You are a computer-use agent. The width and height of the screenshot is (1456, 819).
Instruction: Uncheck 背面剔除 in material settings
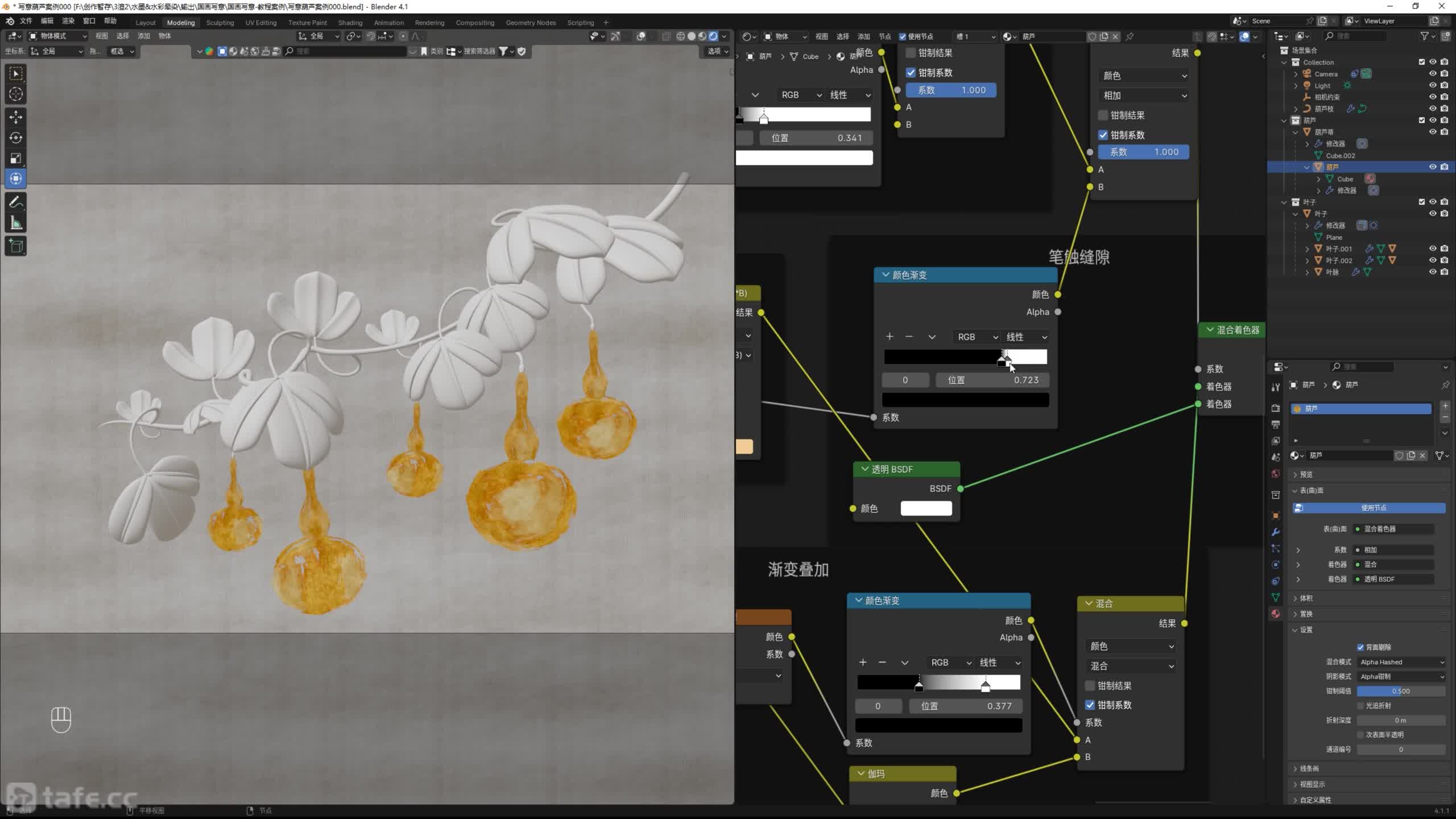[x=1360, y=647]
